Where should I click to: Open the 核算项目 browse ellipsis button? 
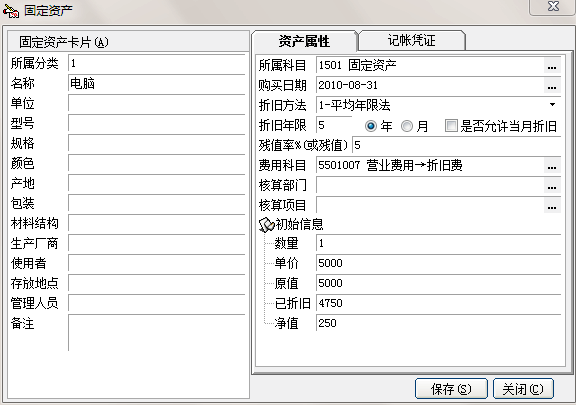click(x=552, y=206)
